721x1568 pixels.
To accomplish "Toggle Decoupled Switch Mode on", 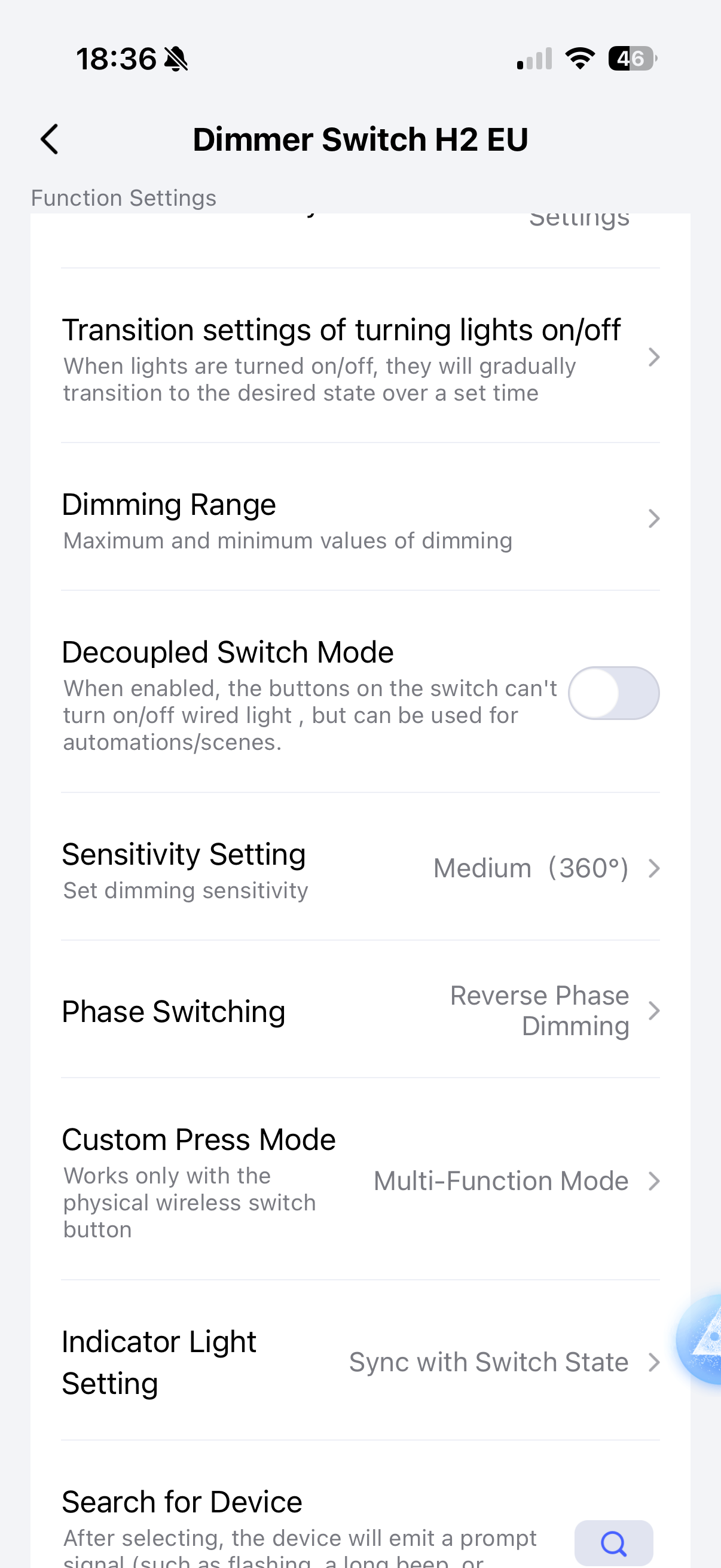I will click(x=613, y=693).
